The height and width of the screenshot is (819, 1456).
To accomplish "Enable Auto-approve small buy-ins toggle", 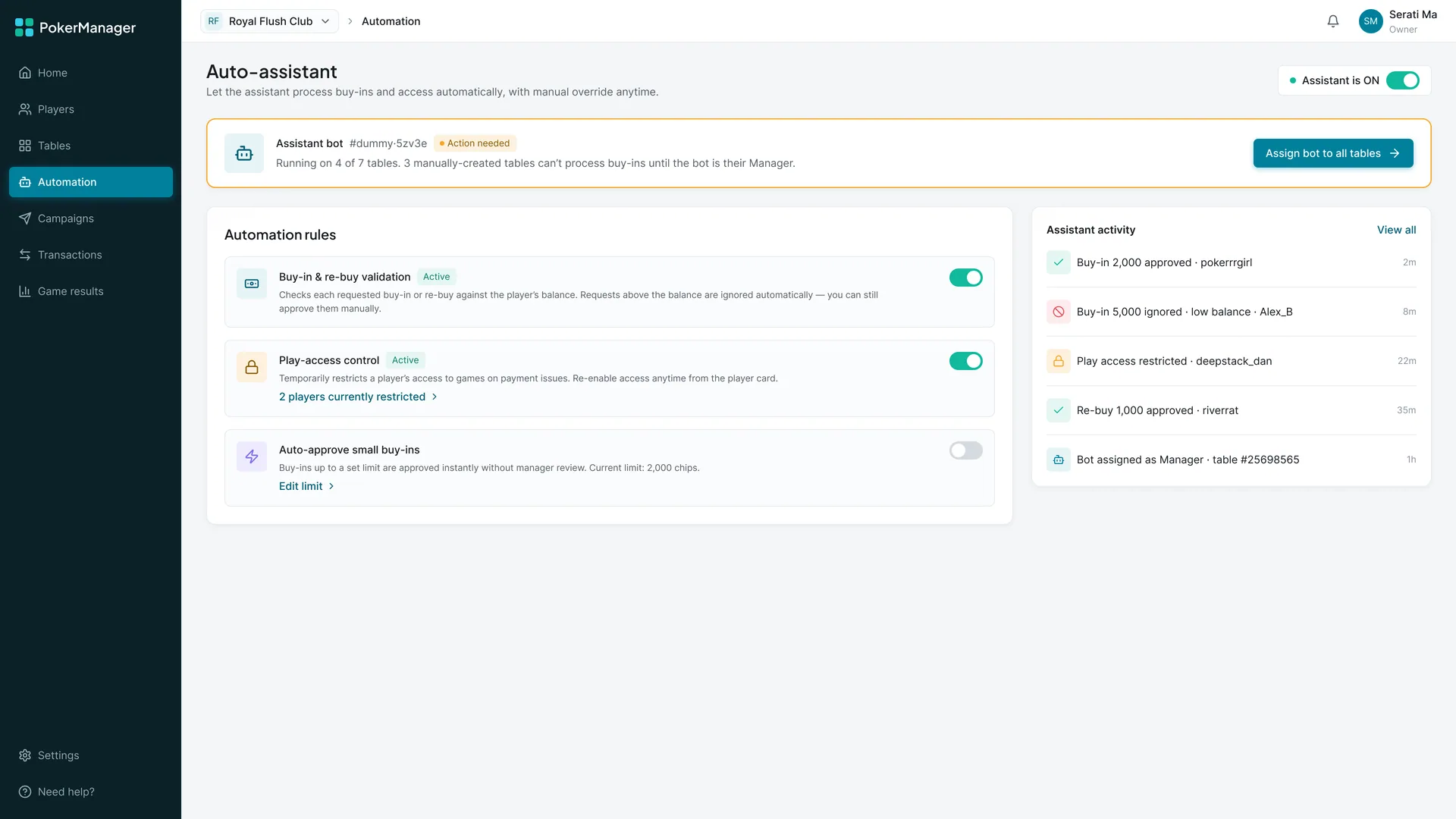I will coord(966,450).
